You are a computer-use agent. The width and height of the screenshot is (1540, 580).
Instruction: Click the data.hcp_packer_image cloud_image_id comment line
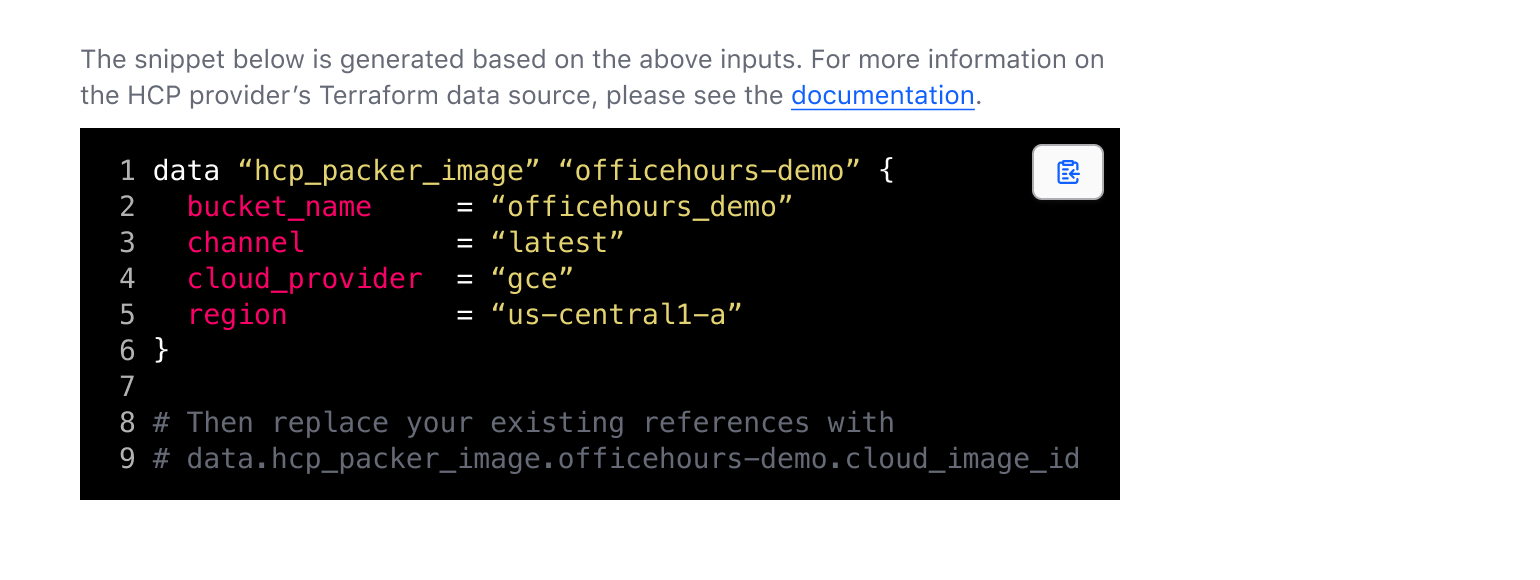616,459
